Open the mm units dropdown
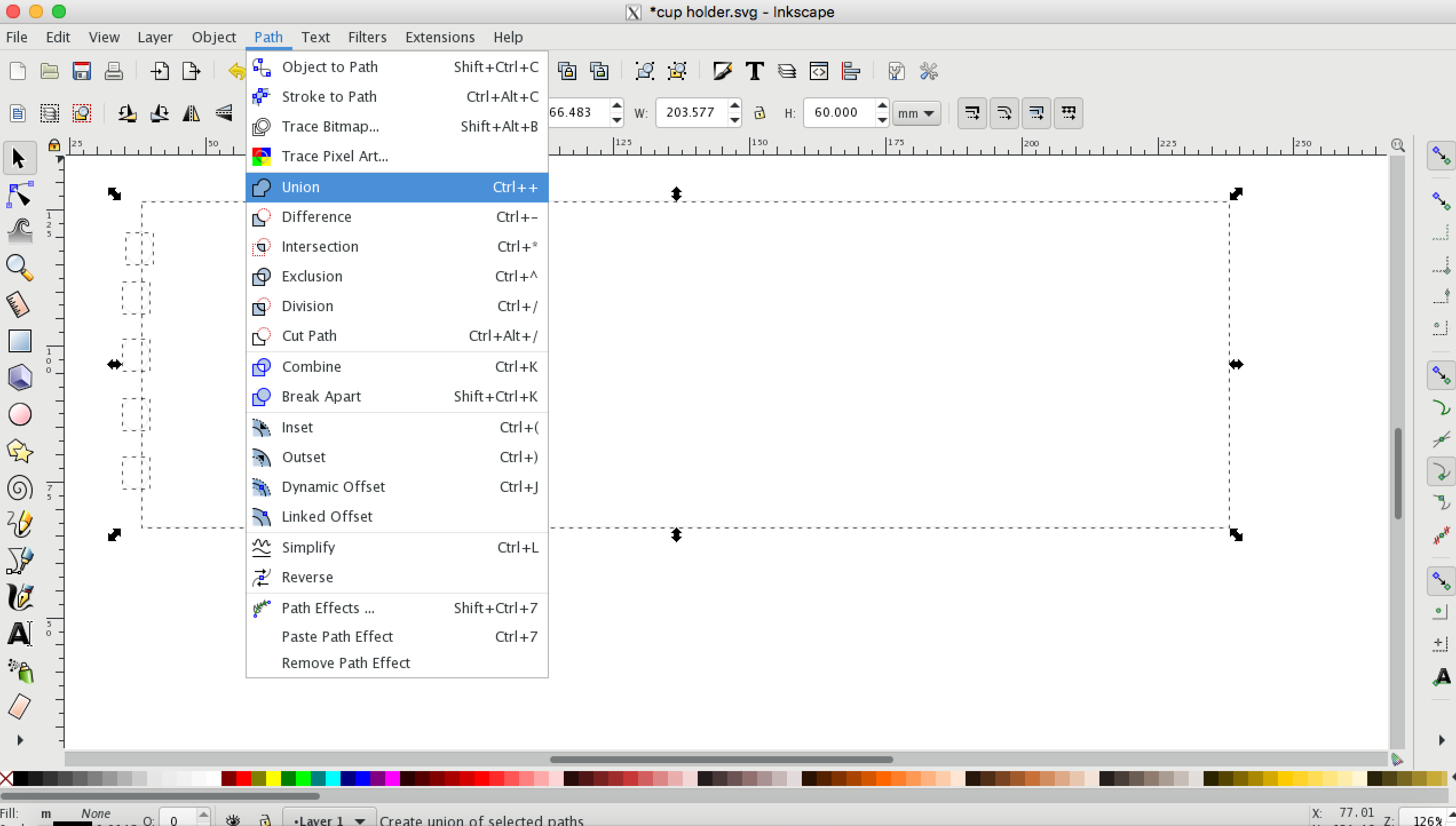The image size is (1456, 826). coord(916,113)
